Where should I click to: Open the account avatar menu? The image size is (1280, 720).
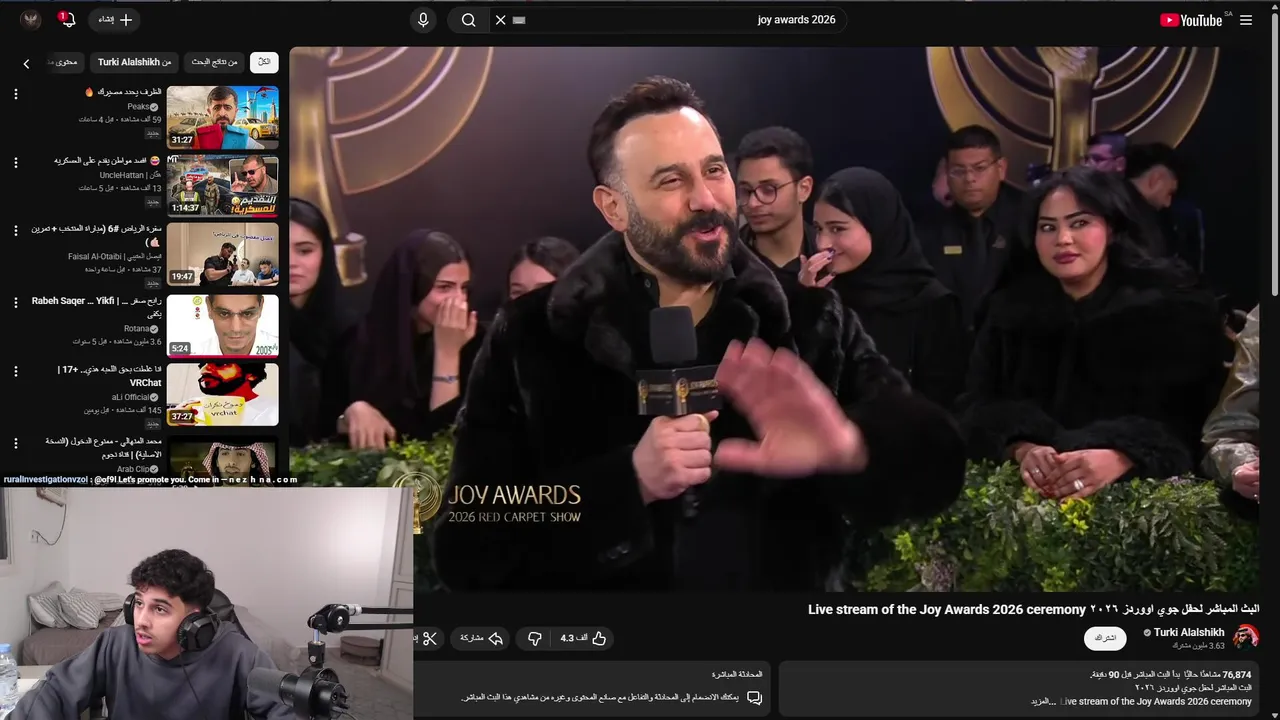point(30,20)
